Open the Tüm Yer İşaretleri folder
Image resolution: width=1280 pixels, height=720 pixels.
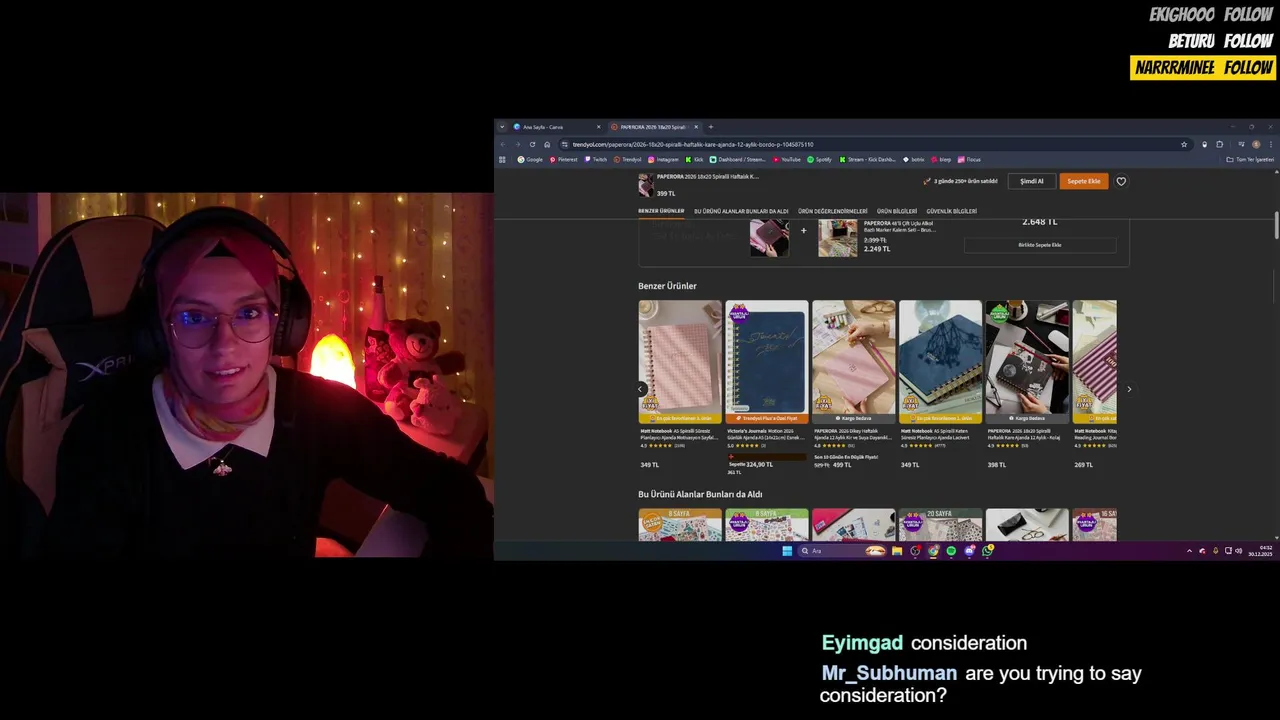click(1250, 159)
